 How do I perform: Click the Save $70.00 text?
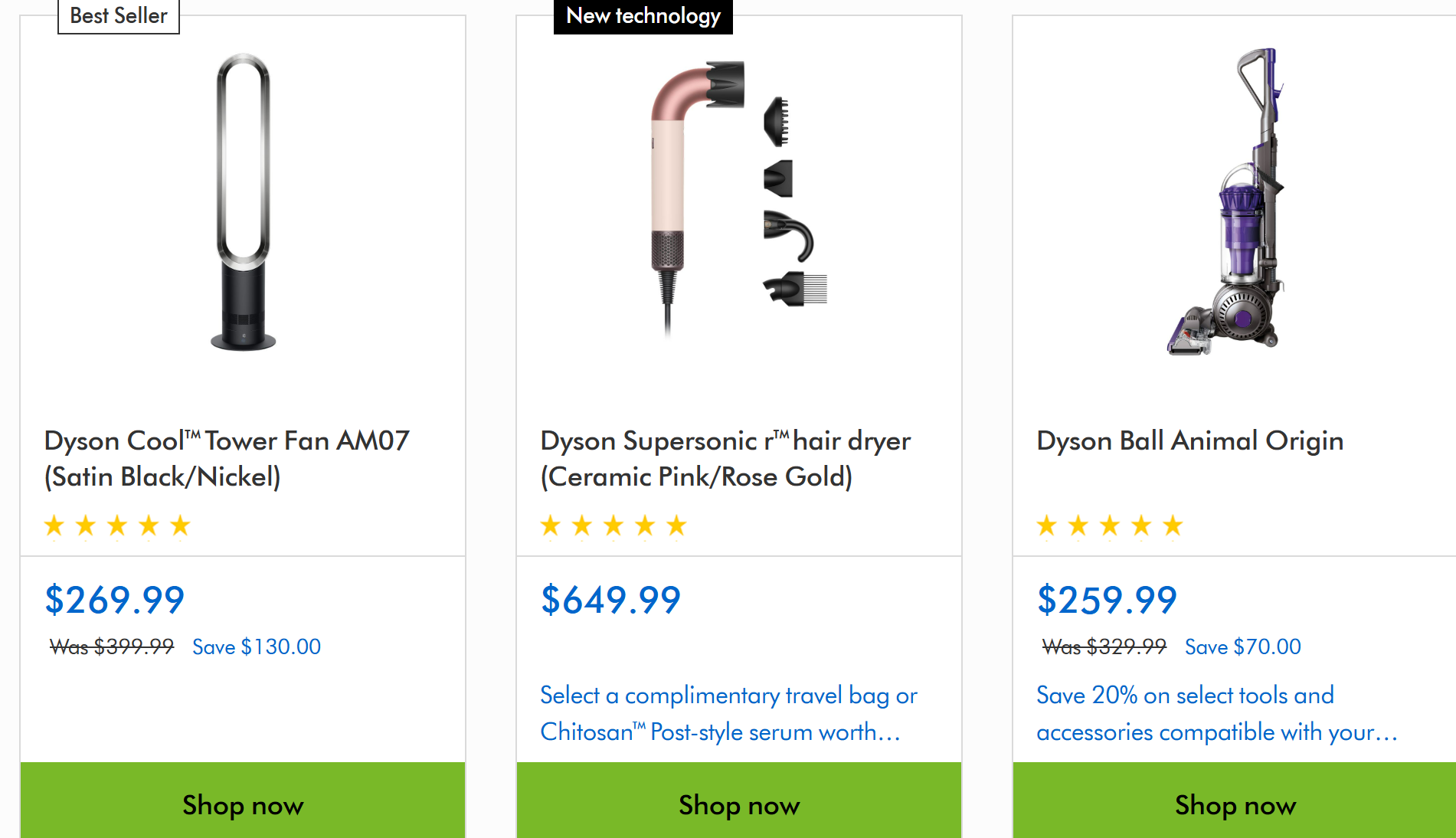[x=1242, y=647]
